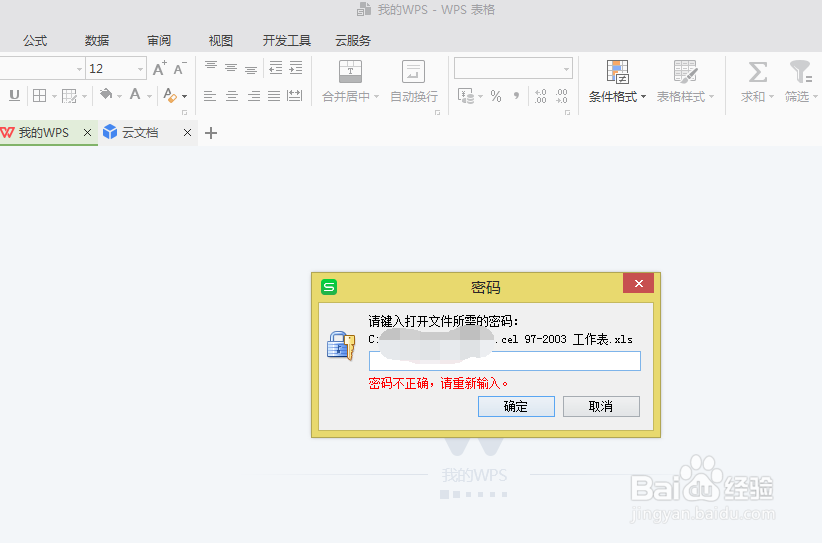Screen dimensions: 822x543
Task: Open 表格样式 table style menu
Action: [685, 81]
